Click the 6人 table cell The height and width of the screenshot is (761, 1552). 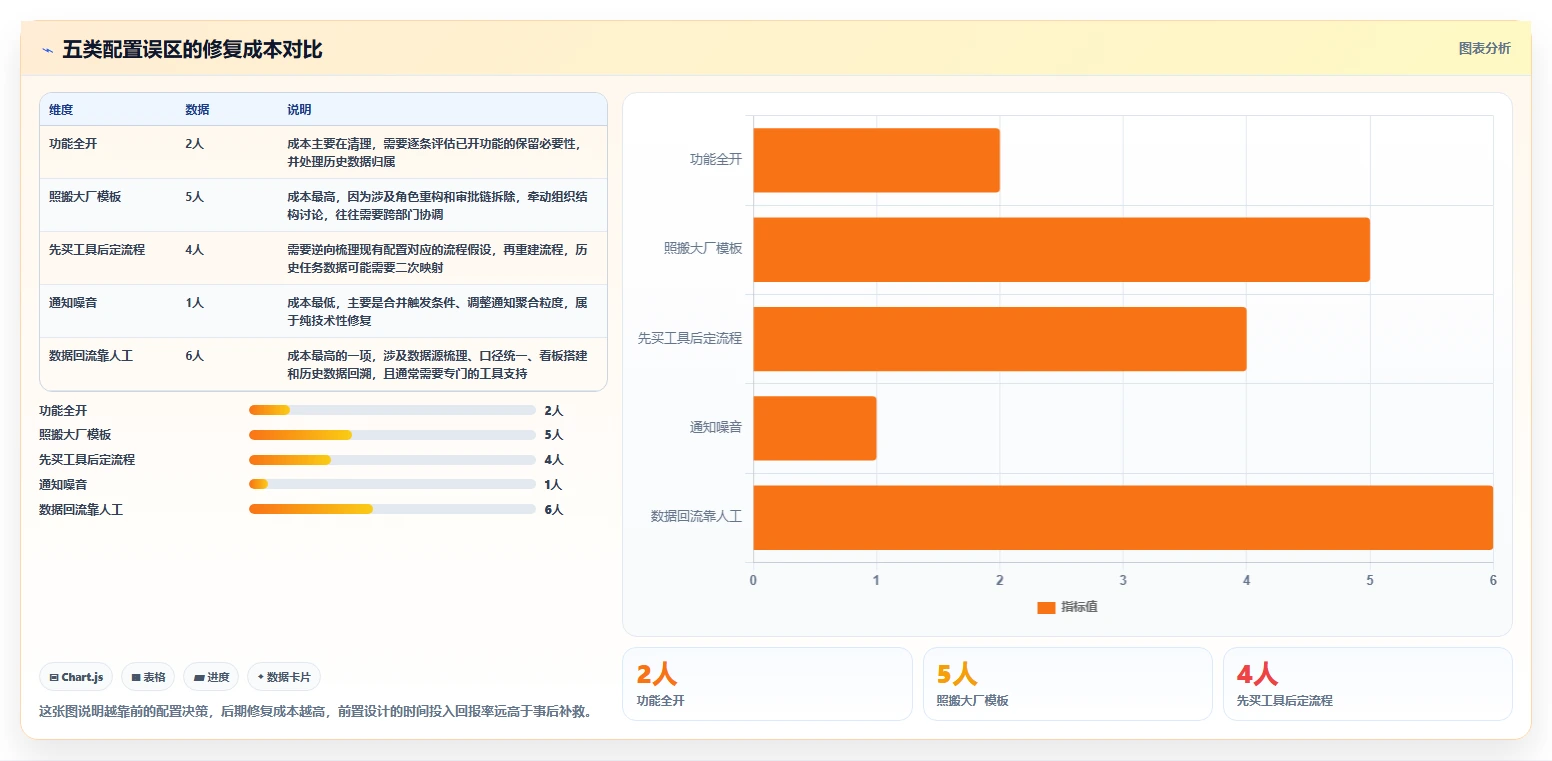click(195, 355)
